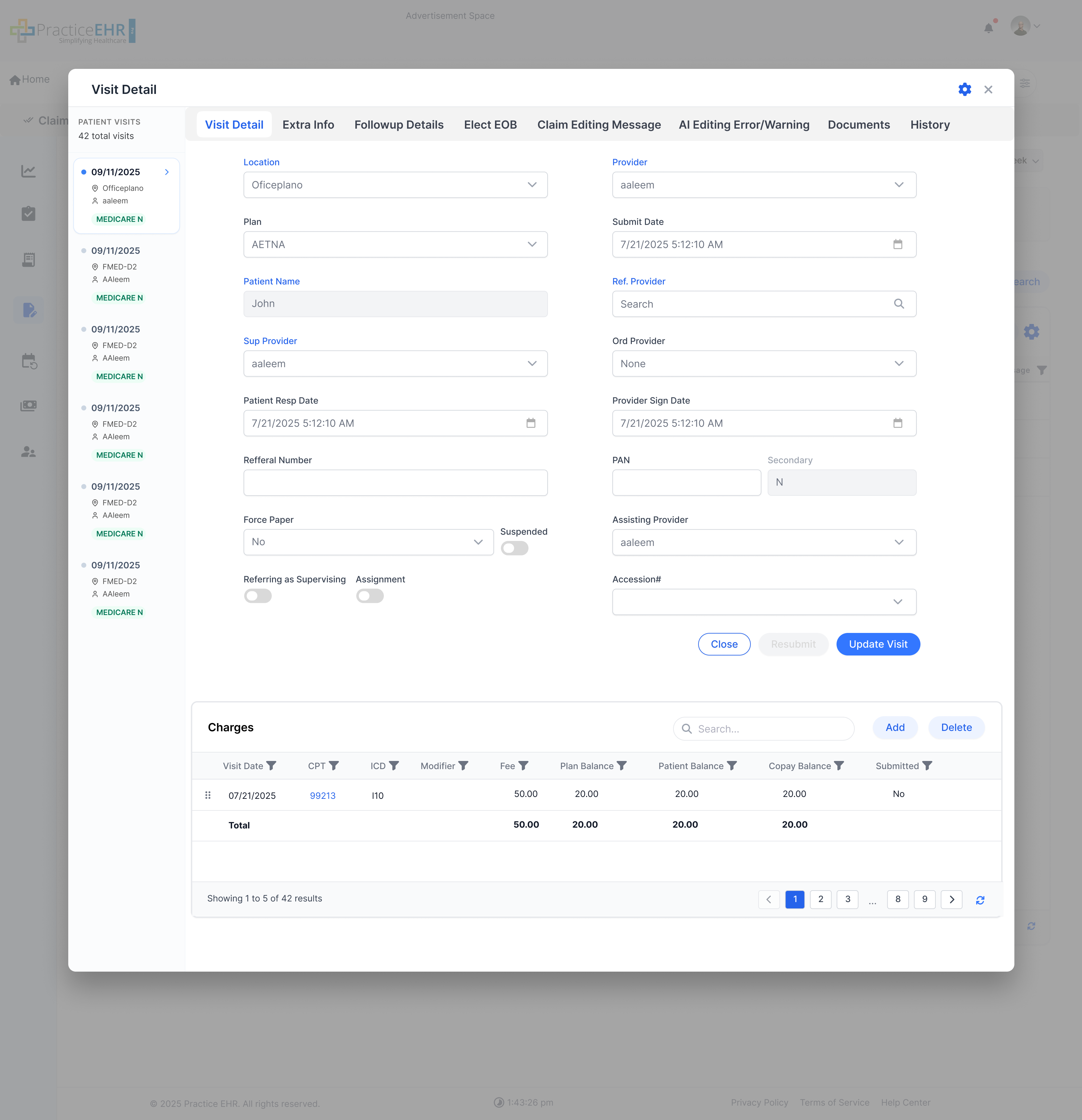The width and height of the screenshot is (1082, 1120).
Task: Select the clipboard check icon in the sidebar
Action: [x=28, y=214]
